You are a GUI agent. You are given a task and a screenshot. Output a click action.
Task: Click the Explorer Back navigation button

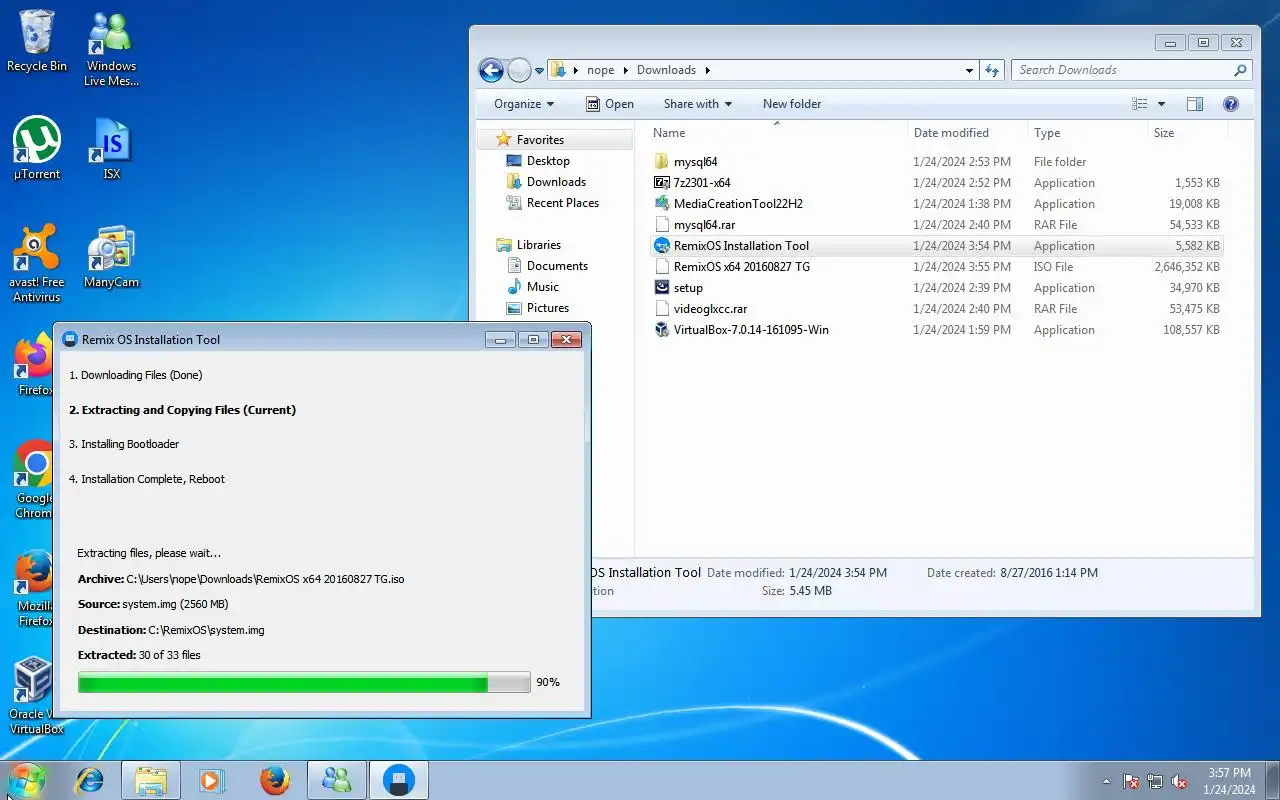tap(491, 70)
